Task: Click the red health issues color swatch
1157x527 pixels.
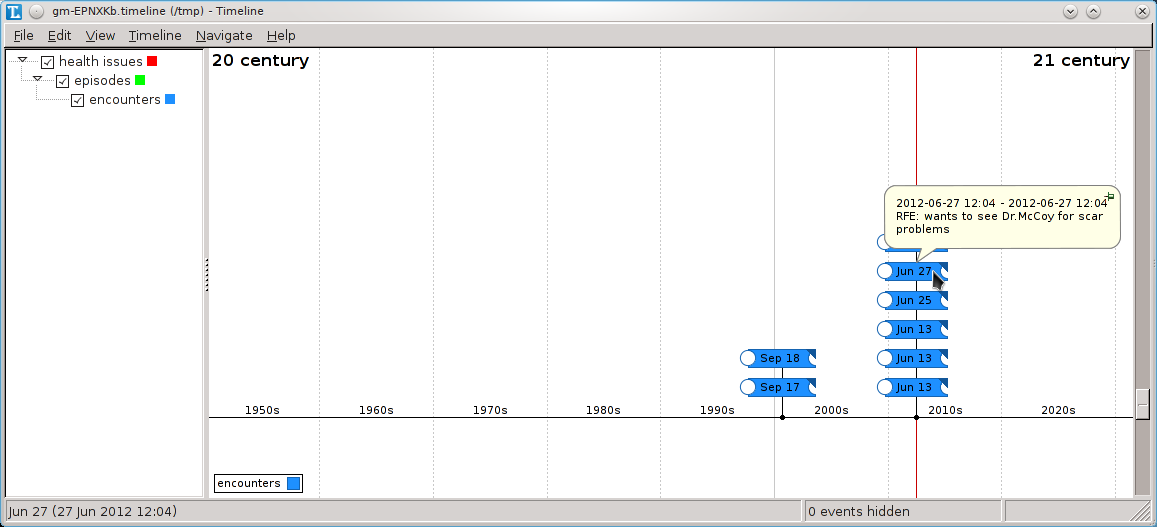Action: (152, 61)
